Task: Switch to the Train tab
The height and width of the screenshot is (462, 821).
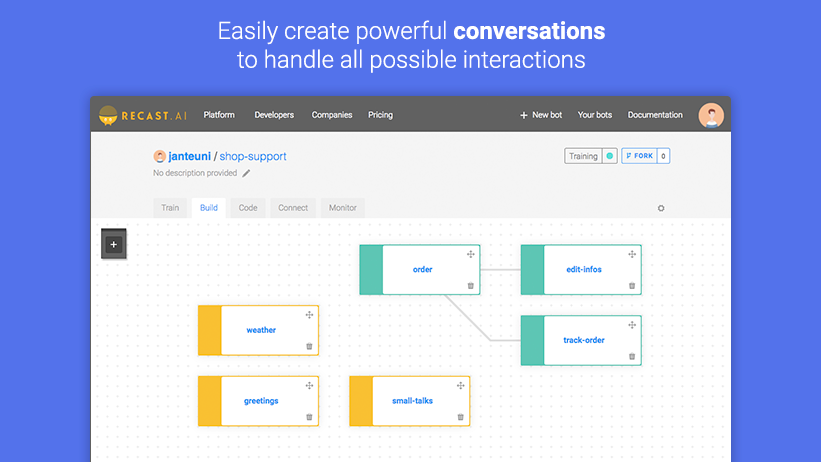Action: click(x=171, y=208)
